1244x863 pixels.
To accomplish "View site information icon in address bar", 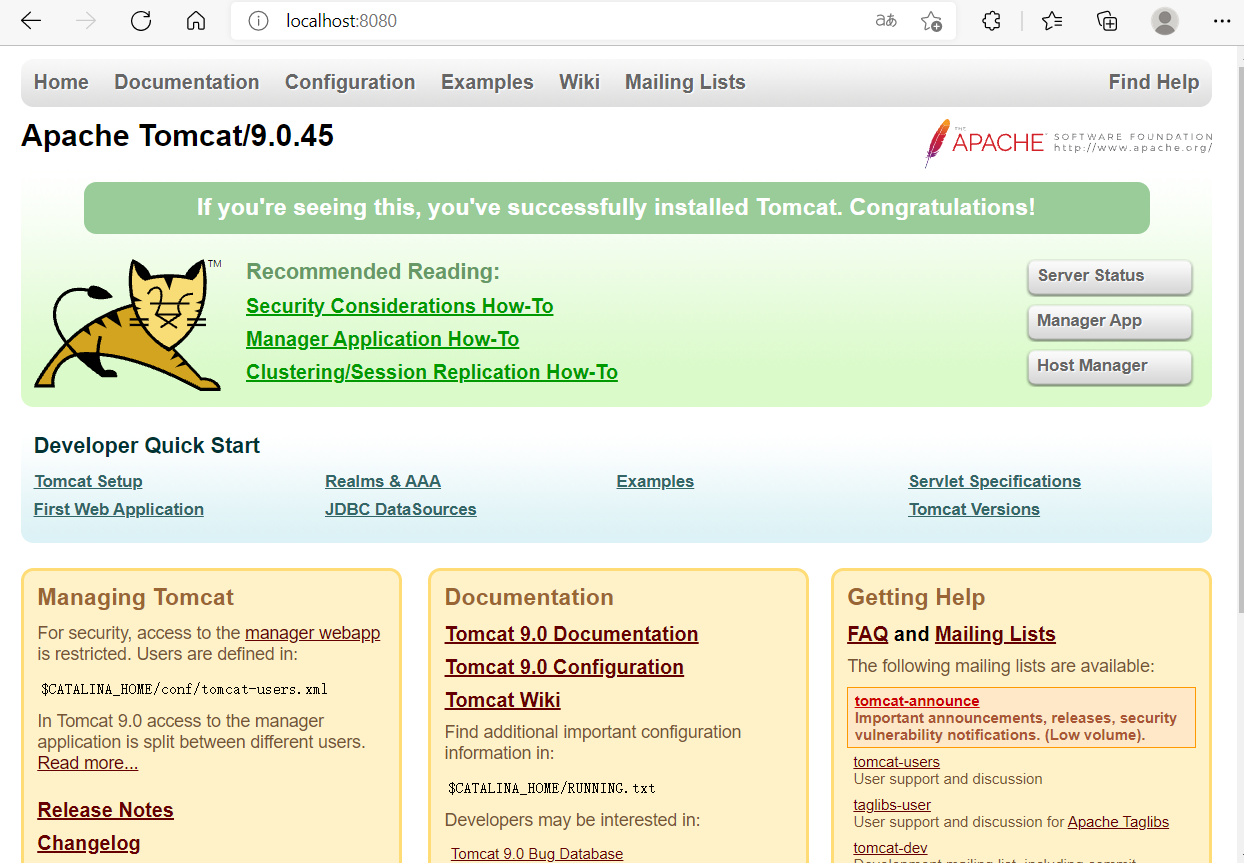I will point(258,21).
